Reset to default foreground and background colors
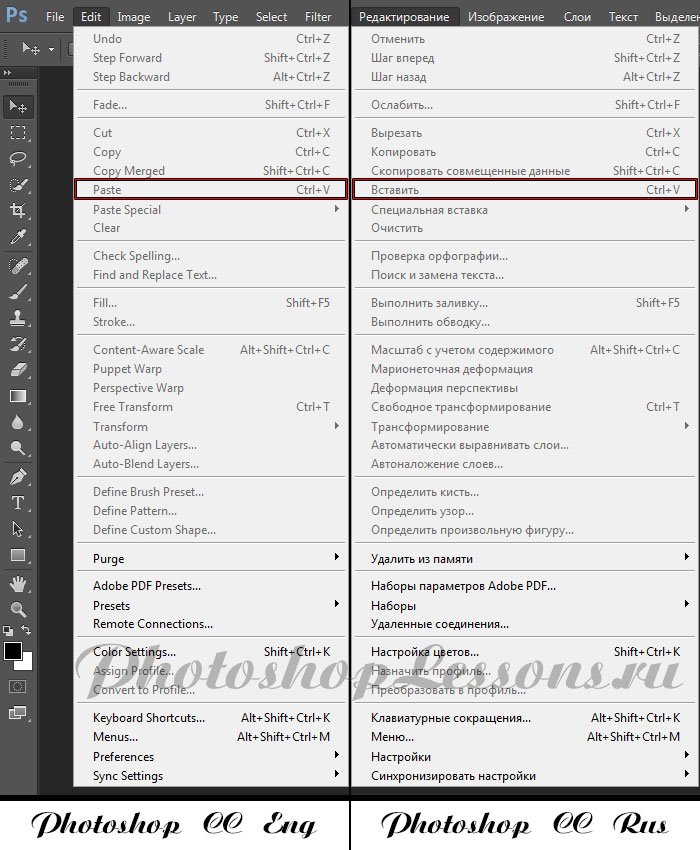 [8, 631]
